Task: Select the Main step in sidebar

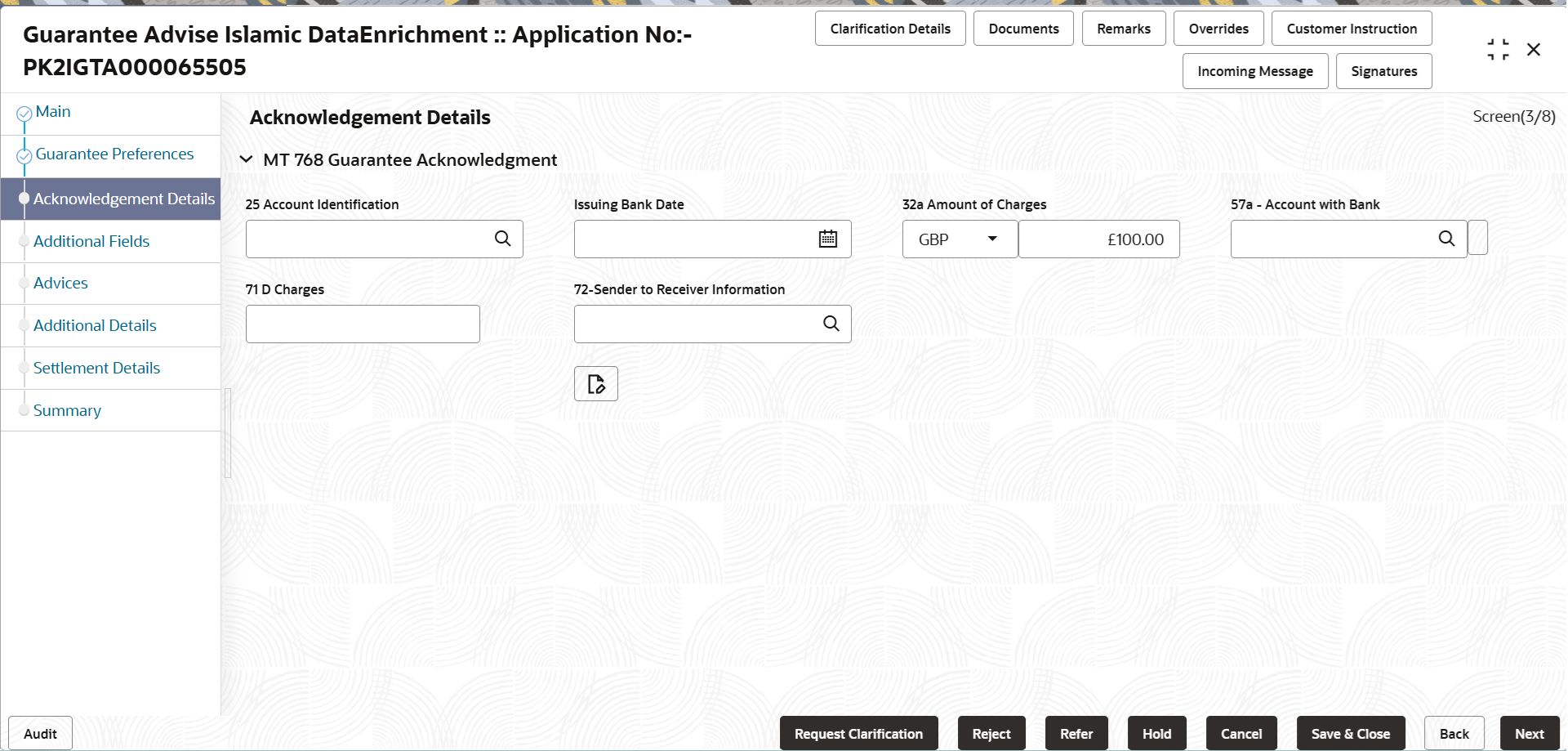Action: [x=53, y=112]
